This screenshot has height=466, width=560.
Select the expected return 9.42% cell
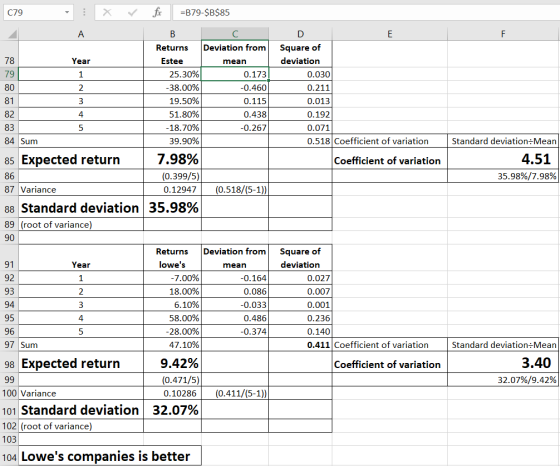[x=172, y=363]
